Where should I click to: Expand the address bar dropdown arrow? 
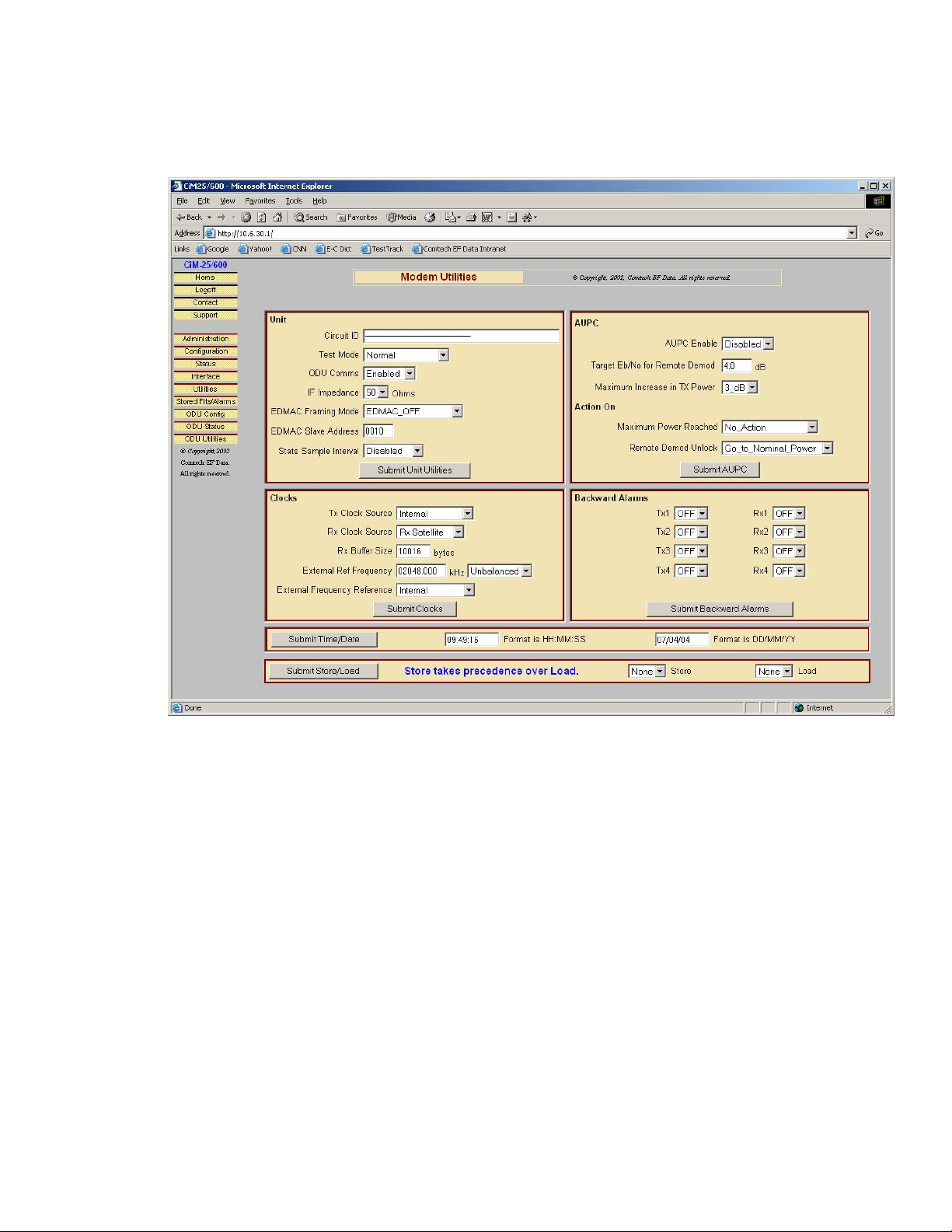852,233
